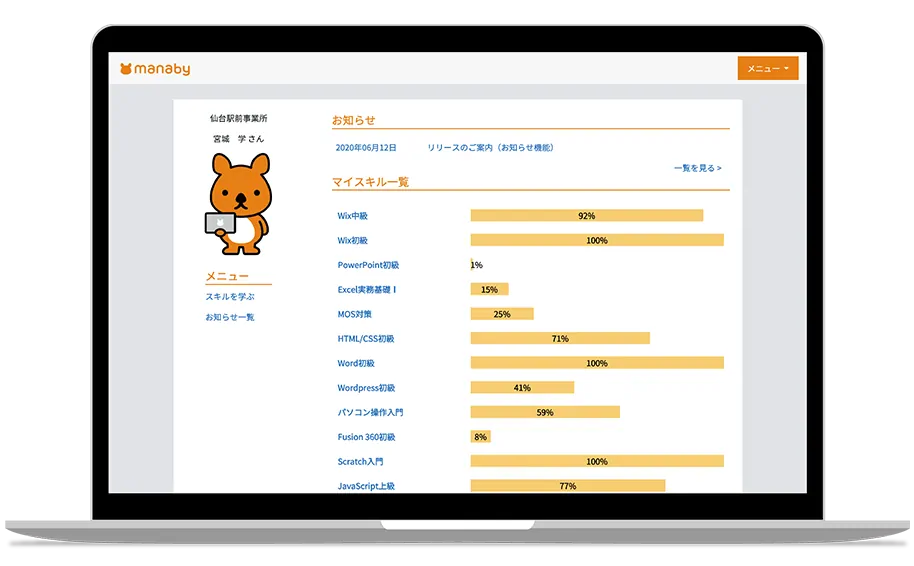
Task: Open the リリースのご案内 announcement link
Action: (x=490, y=148)
